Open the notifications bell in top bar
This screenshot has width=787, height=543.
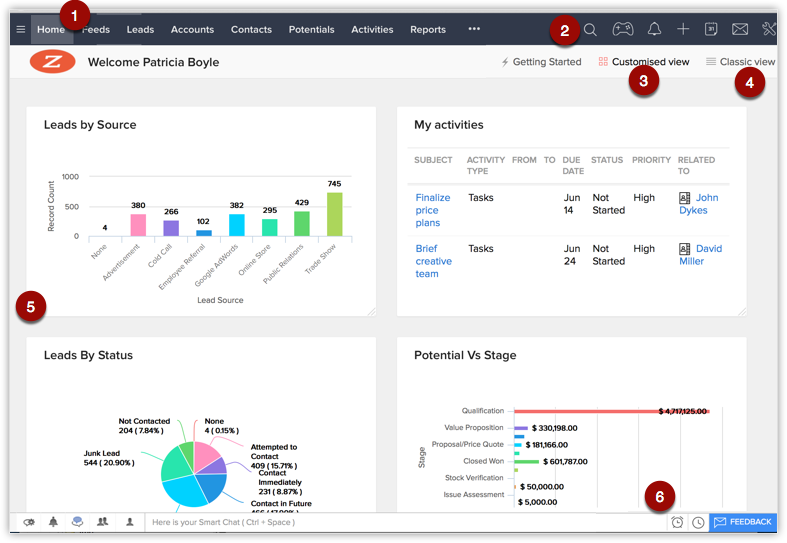tap(654, 30)
